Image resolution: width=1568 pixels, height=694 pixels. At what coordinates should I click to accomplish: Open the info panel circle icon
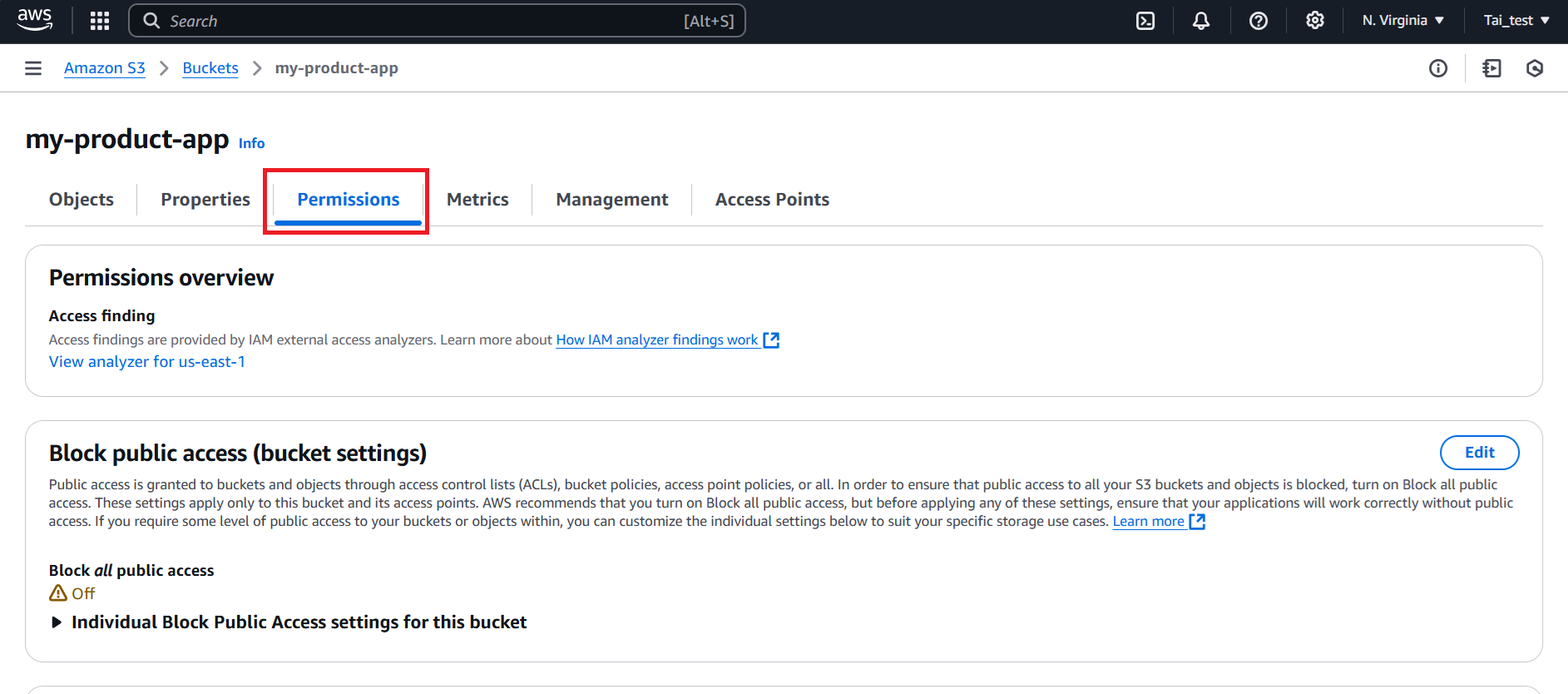[1438, 68]
